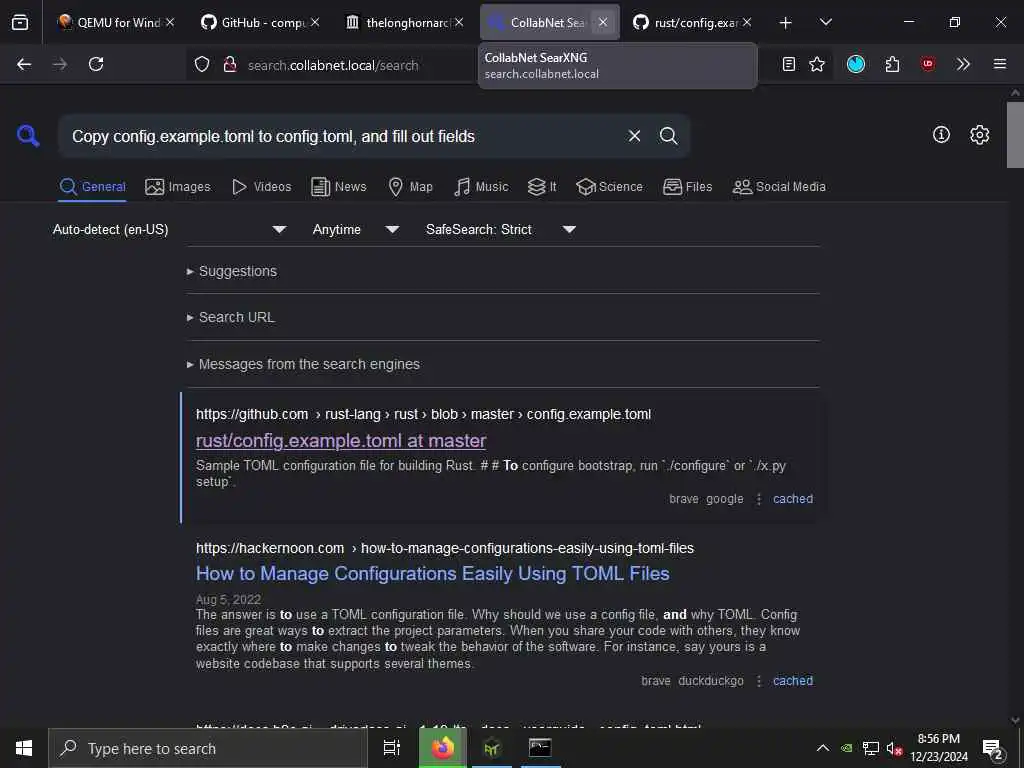Open SearXNG preferences gear icon
1024x768 pixels.
(x=980, y=135)
